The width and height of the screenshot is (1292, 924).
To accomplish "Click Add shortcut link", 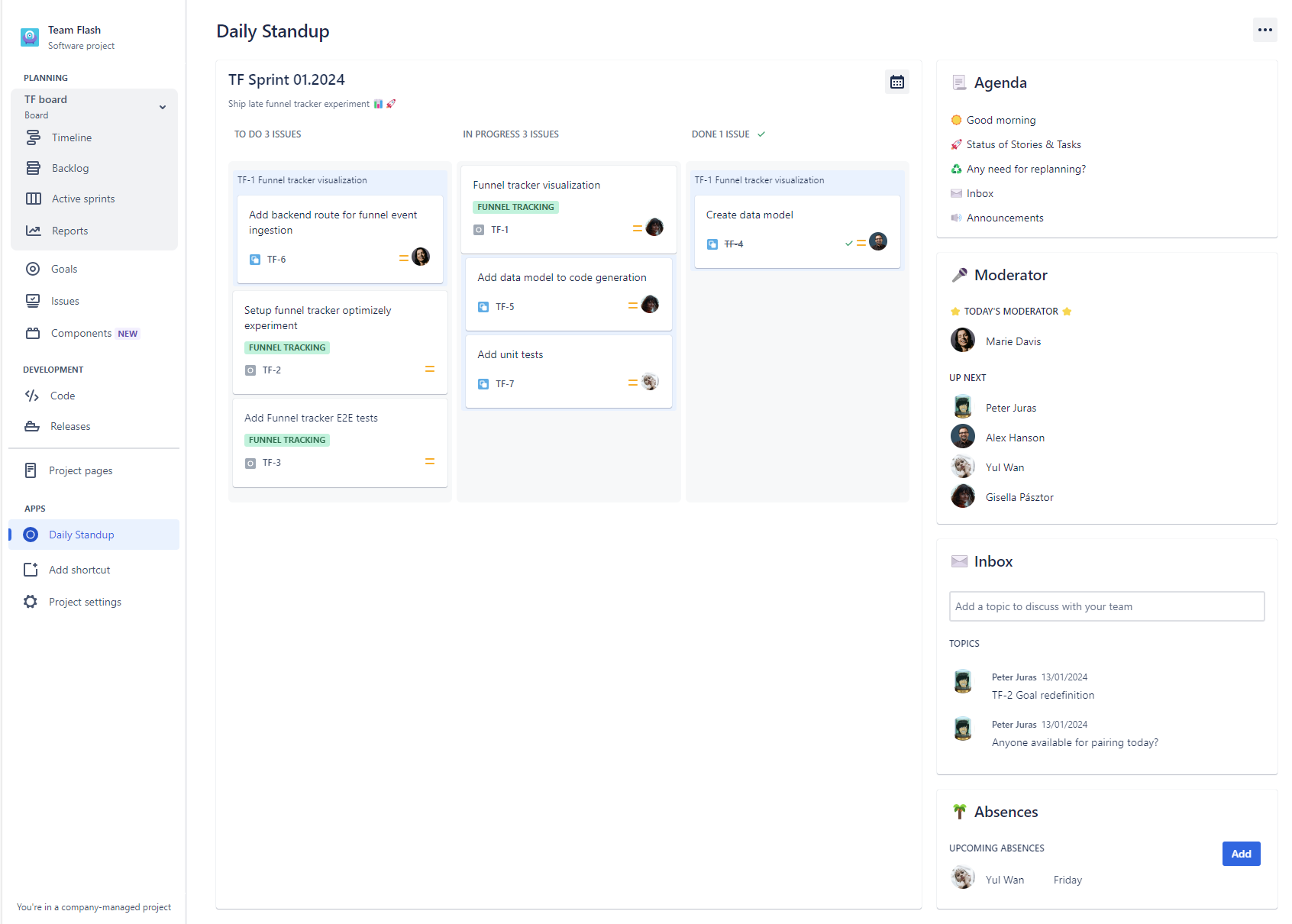I will (79, 570).
